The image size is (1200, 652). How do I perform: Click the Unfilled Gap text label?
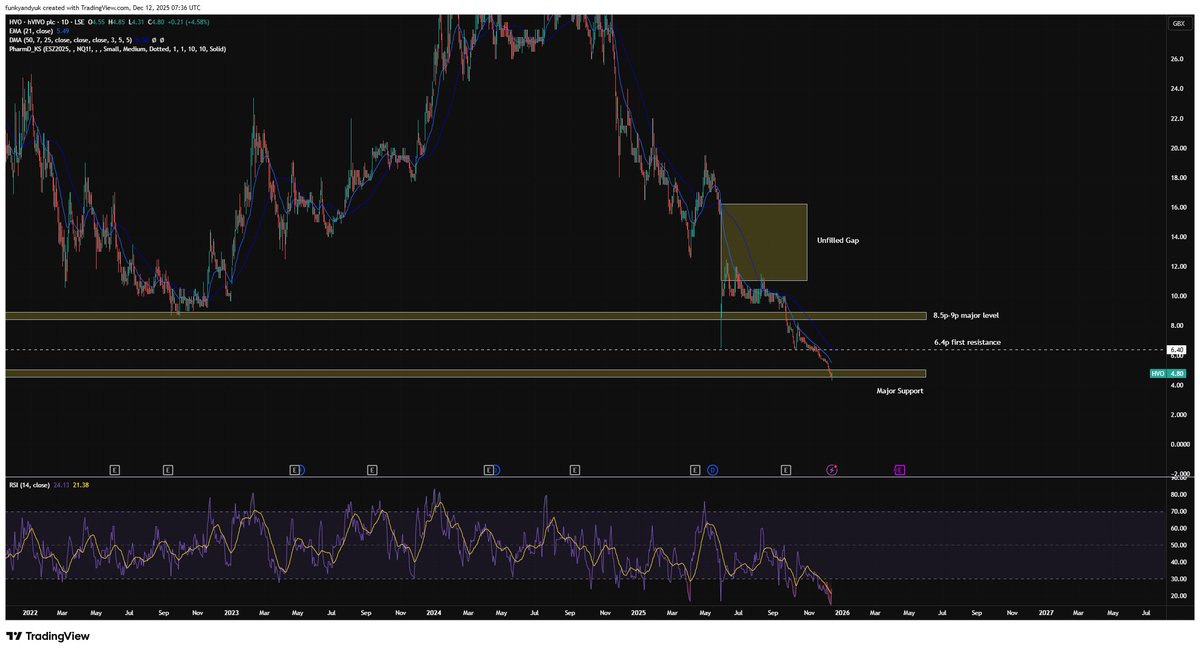pos(838,241)
